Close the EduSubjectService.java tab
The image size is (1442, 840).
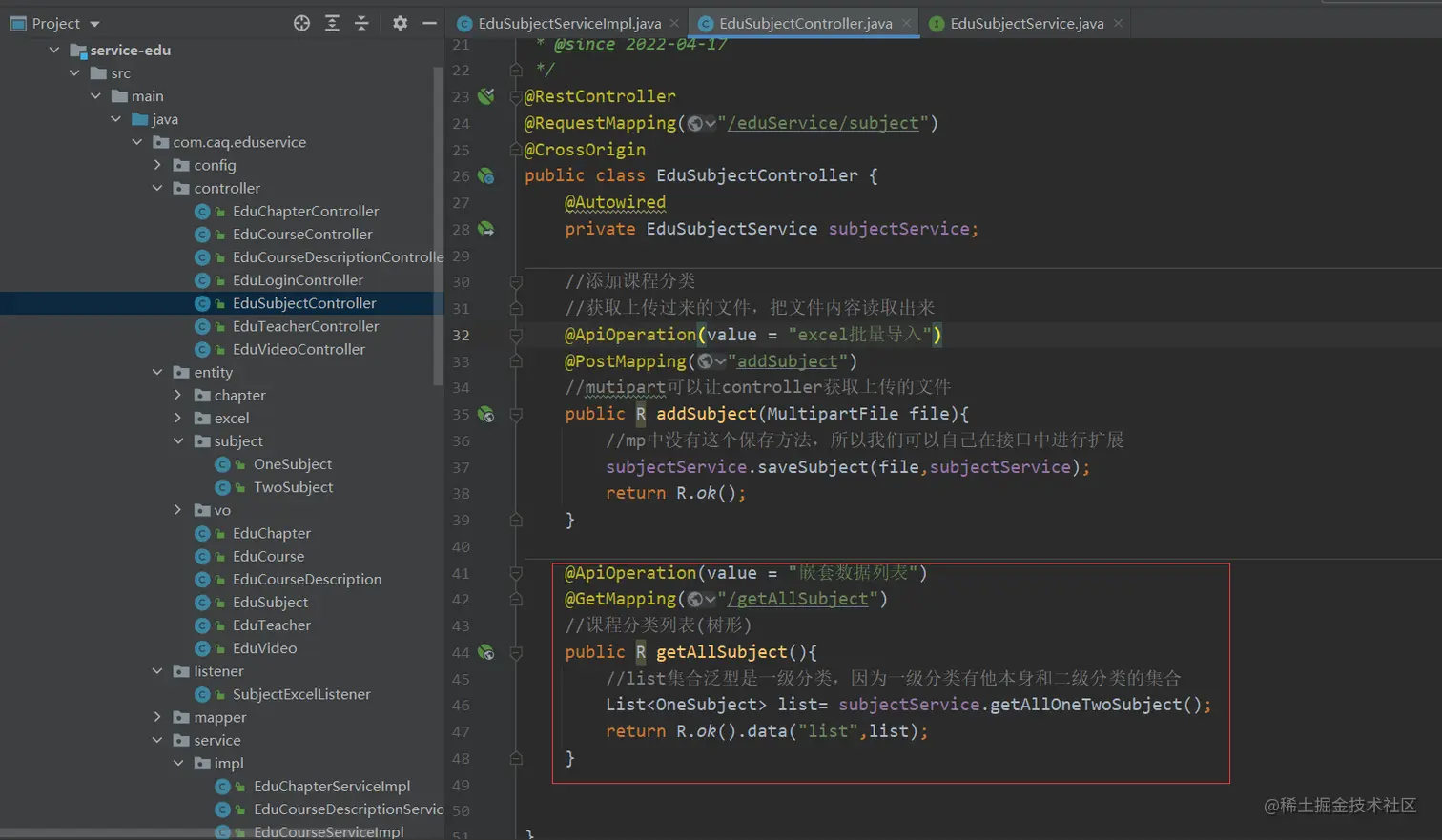1118,23
